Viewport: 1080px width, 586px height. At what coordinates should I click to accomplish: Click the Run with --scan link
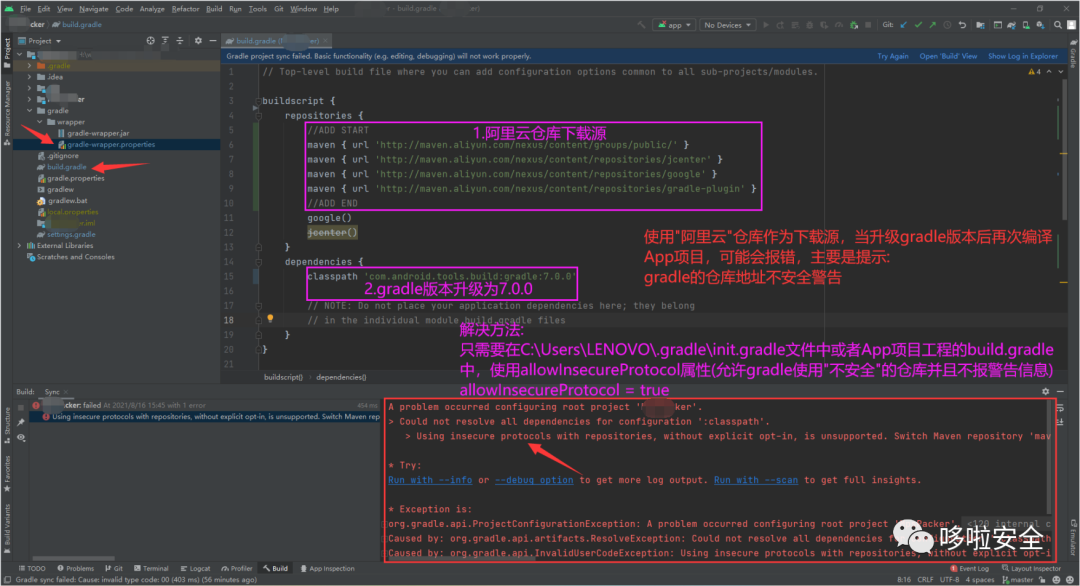pyautogui.click(x=756, y=480)
